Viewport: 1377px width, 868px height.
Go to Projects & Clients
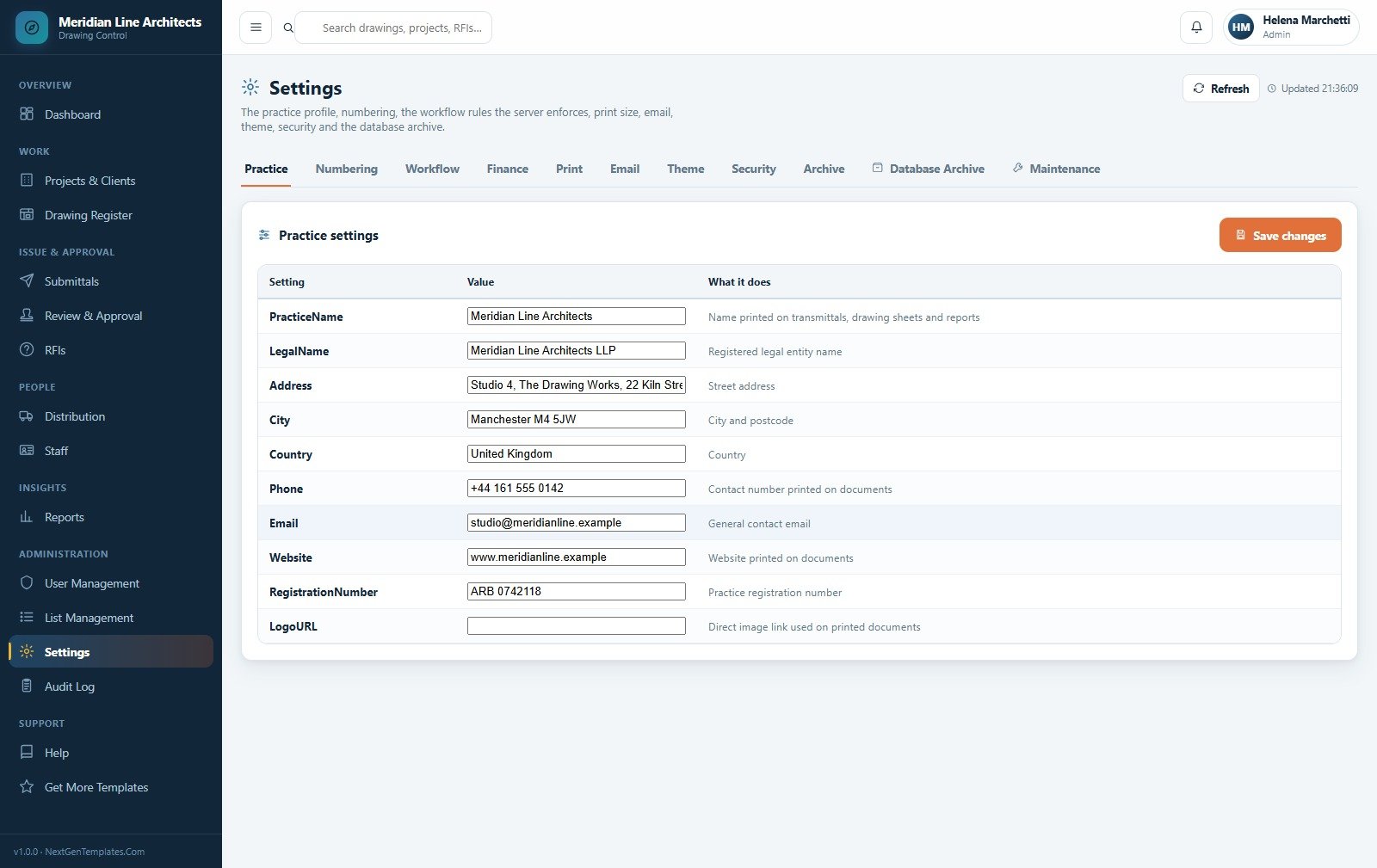point(111,181)
